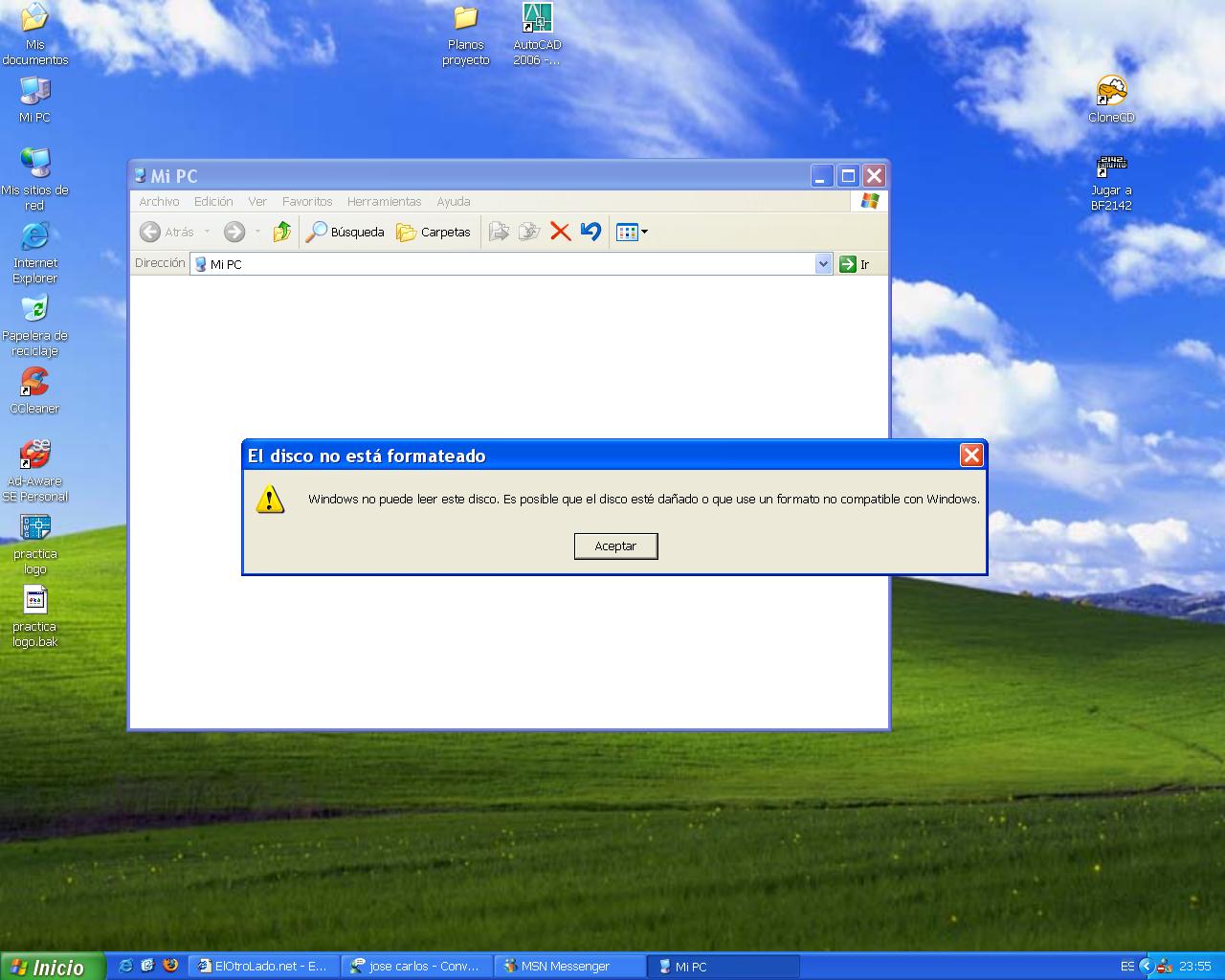Click the Dirección address field

503,264
